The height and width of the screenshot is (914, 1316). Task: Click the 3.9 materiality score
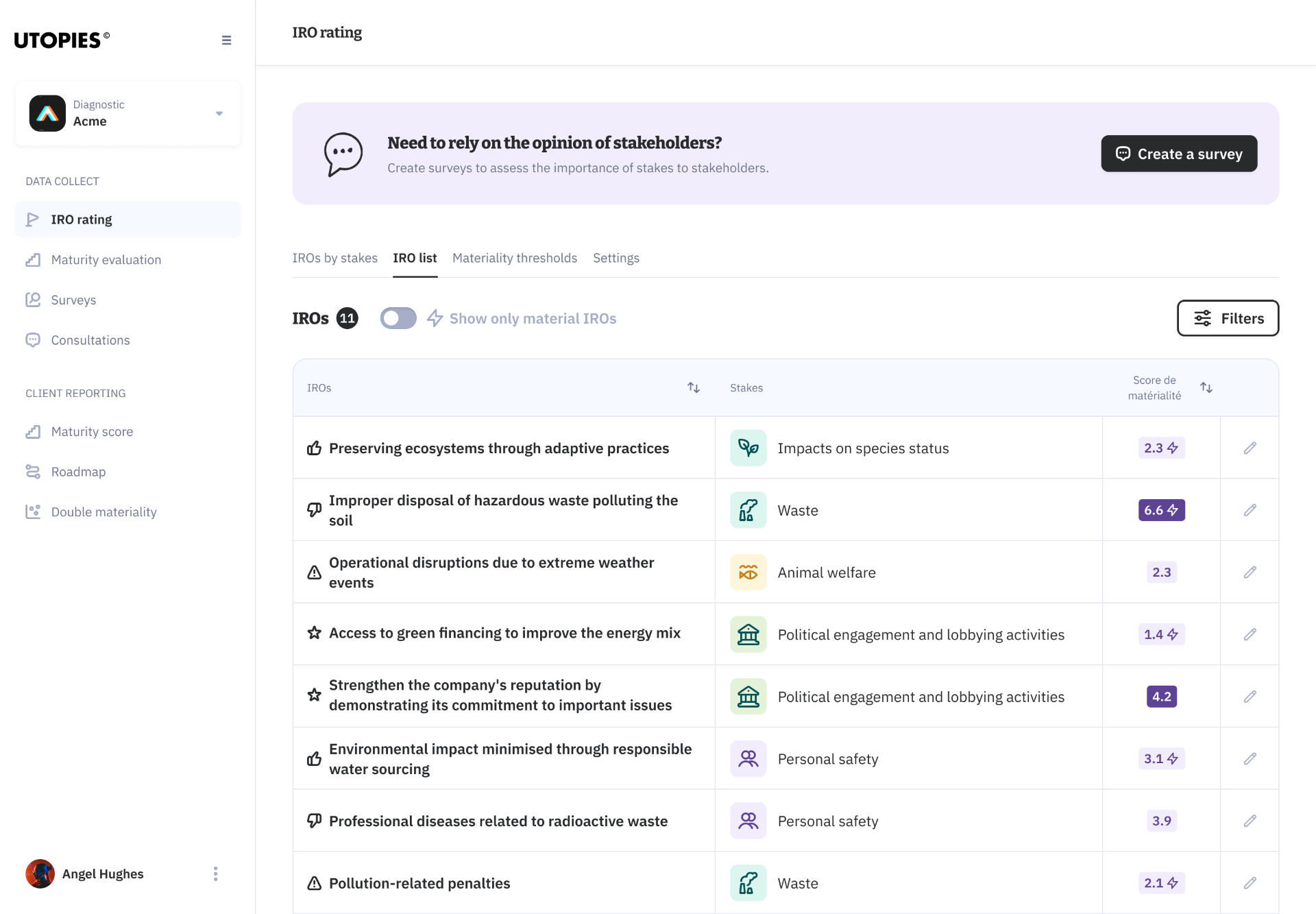click(1161, 821)
